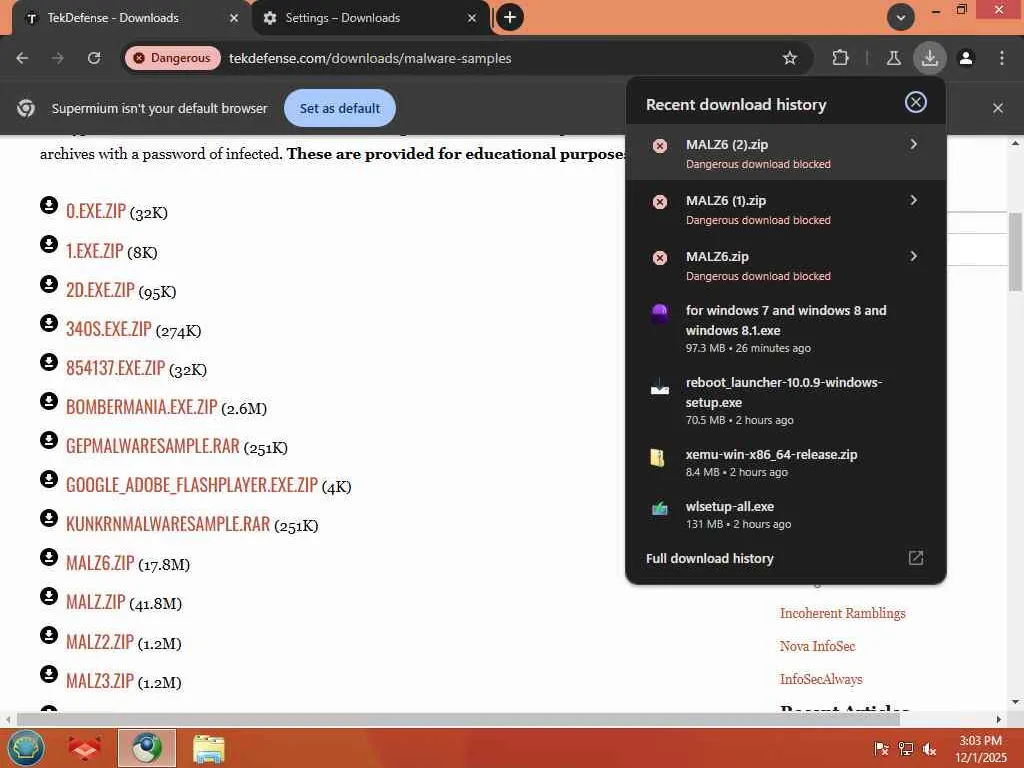Click download icon beside MALZ.ZIP
Viewport: 1024px width, 768px height.
[x=49, y=596]
